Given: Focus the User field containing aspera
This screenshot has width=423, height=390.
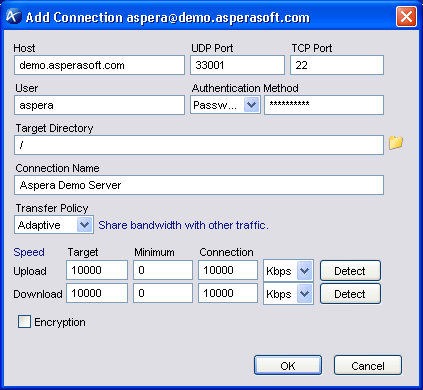Looking at the screenshot, I should (x=99, y=105).
